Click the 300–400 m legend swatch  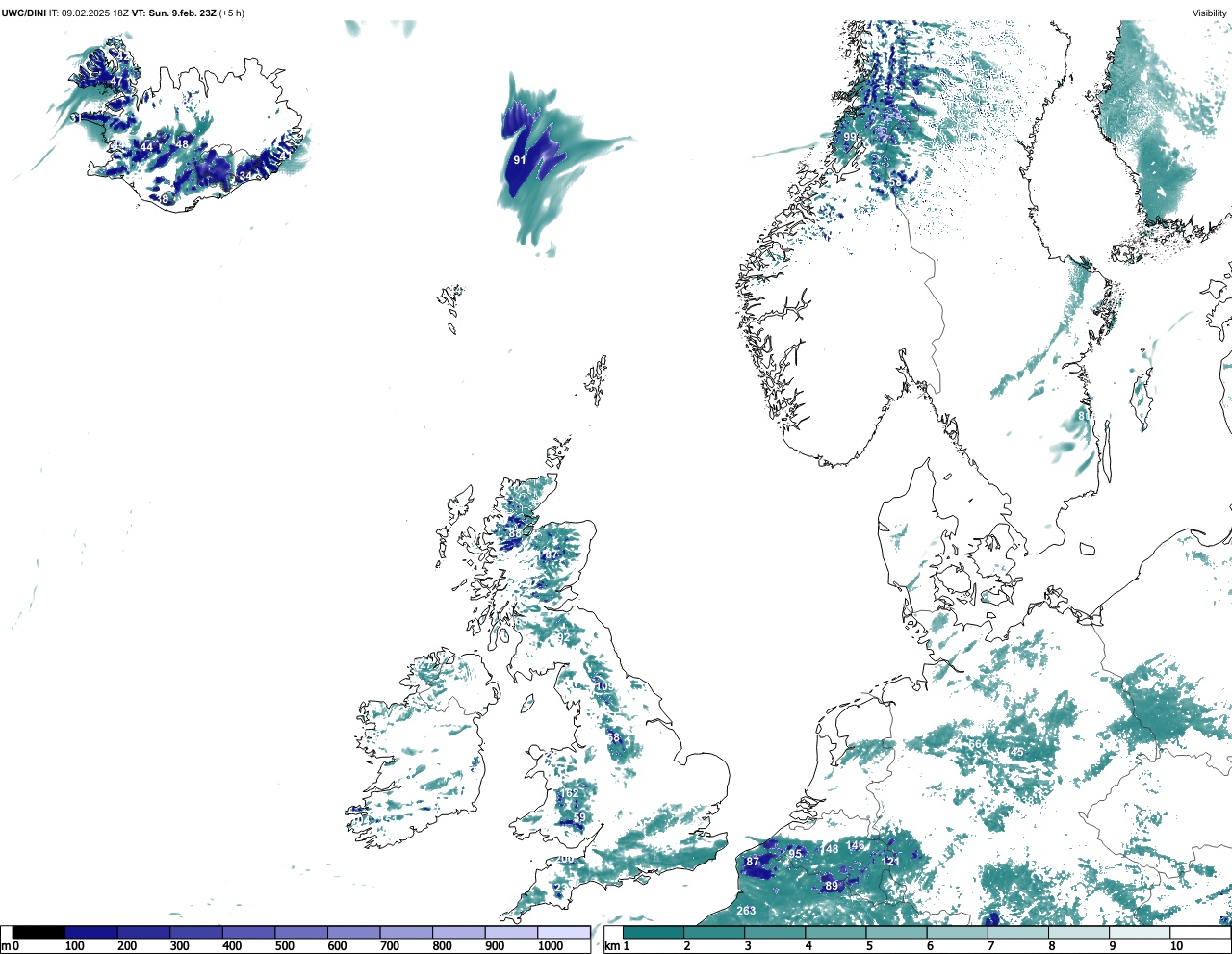coord(196,933)
